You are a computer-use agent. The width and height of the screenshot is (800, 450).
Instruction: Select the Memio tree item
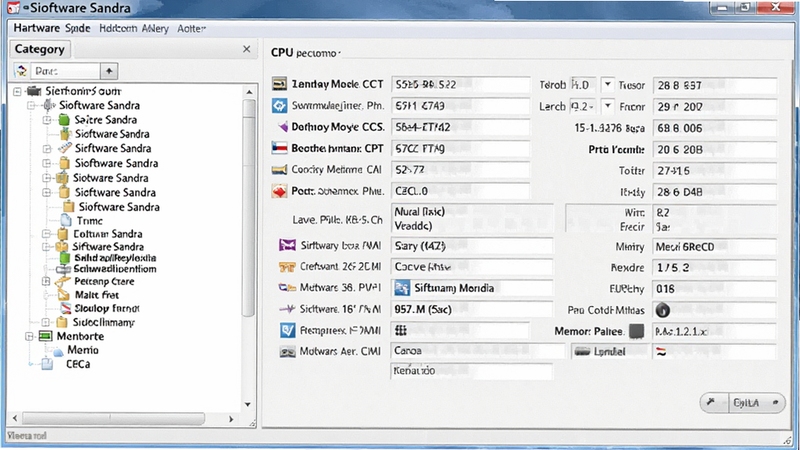pyautogui.click(x=83, y=350)
